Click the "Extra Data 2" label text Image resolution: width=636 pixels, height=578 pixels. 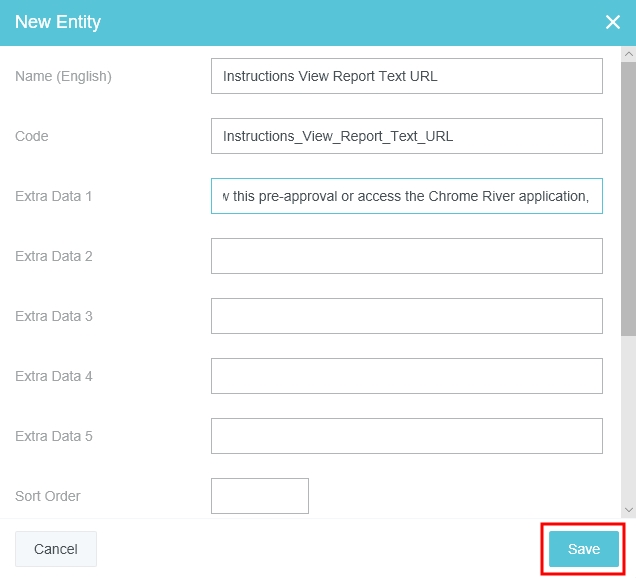pos(54,256)
